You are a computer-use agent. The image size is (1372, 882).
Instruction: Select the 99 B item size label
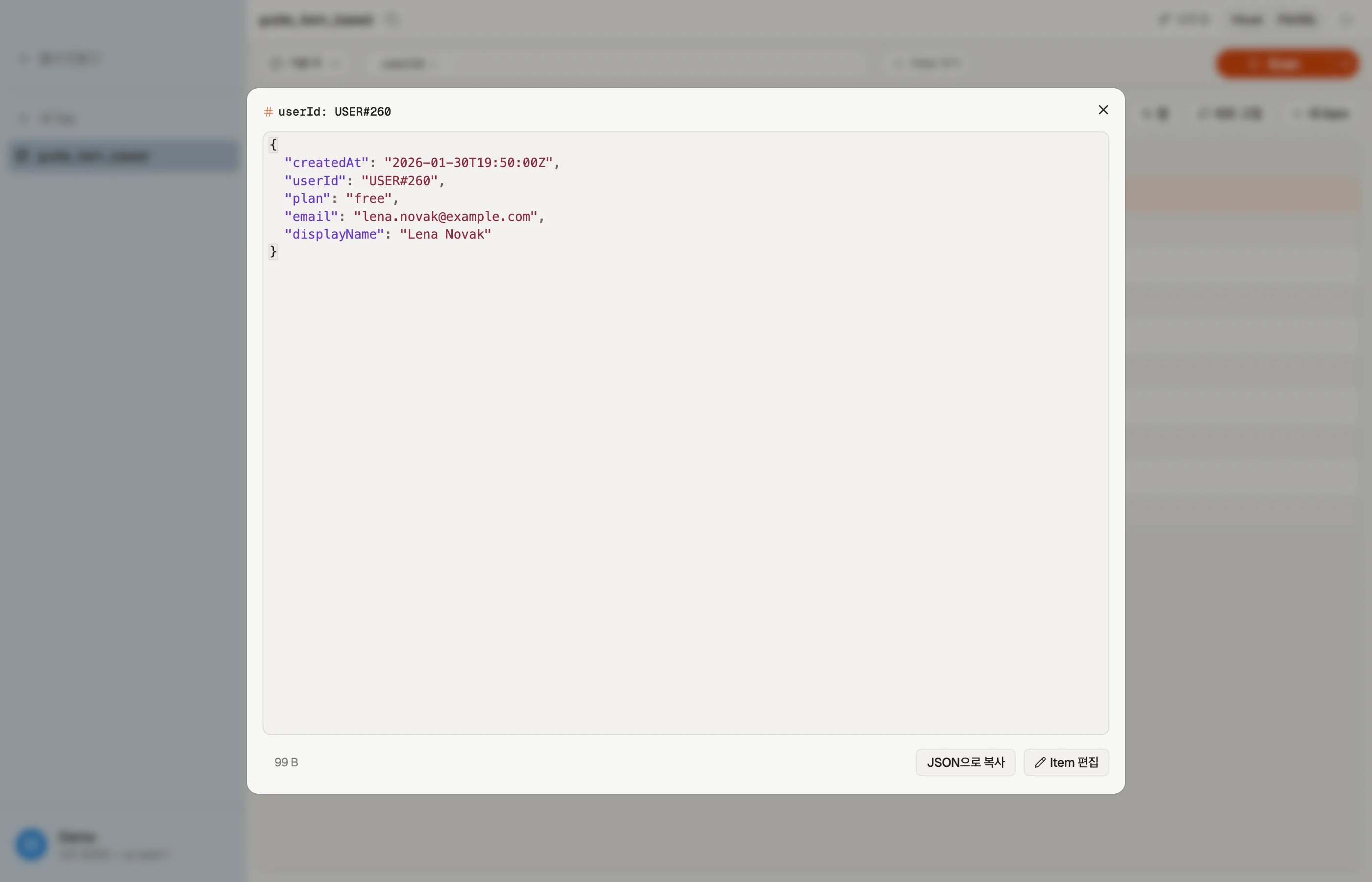(286, 762)
